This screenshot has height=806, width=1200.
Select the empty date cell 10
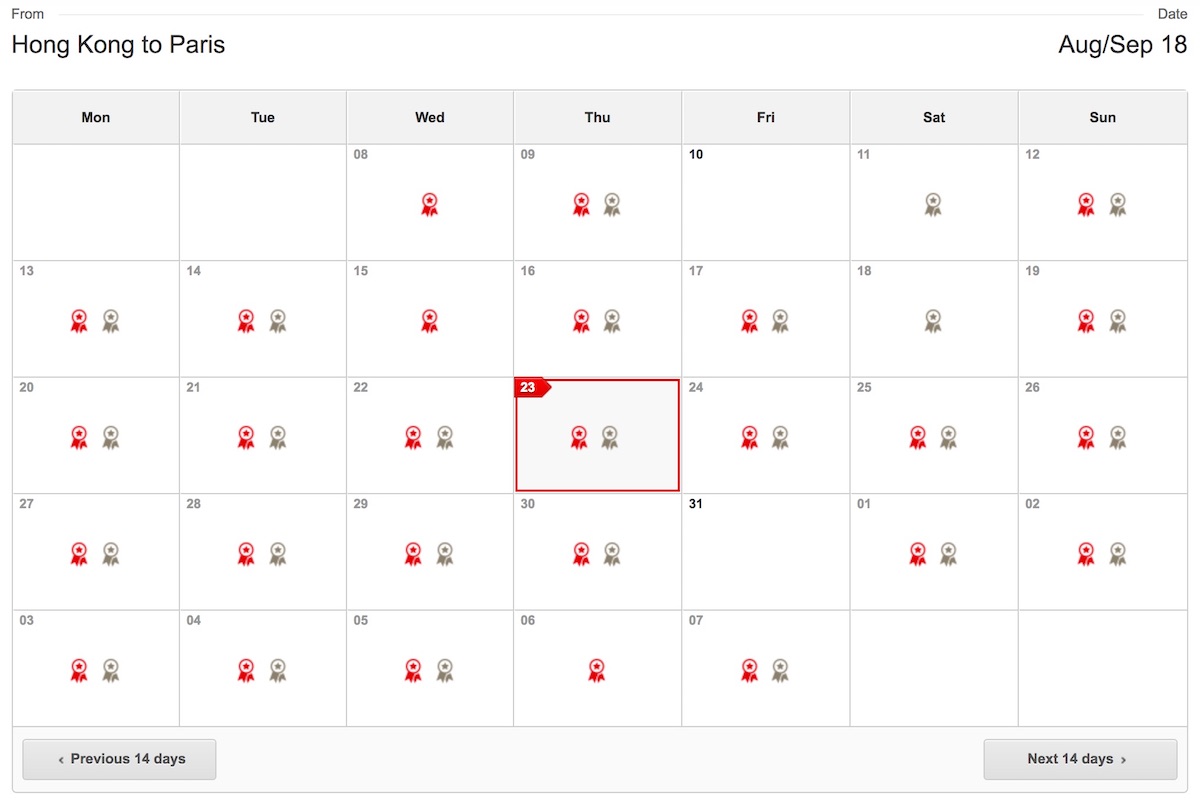766,202
